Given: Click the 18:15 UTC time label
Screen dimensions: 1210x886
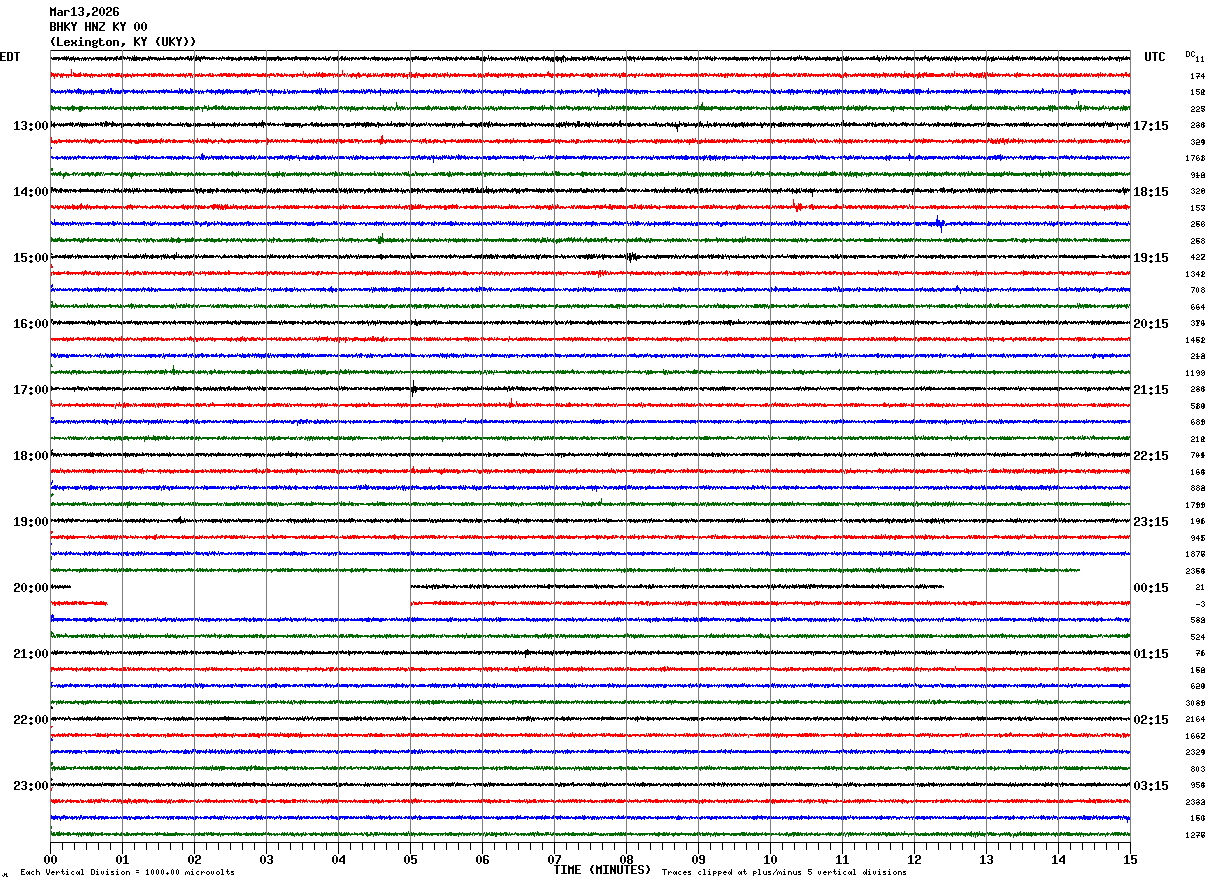Looking at the screenshot, I should coord(1151,192).
